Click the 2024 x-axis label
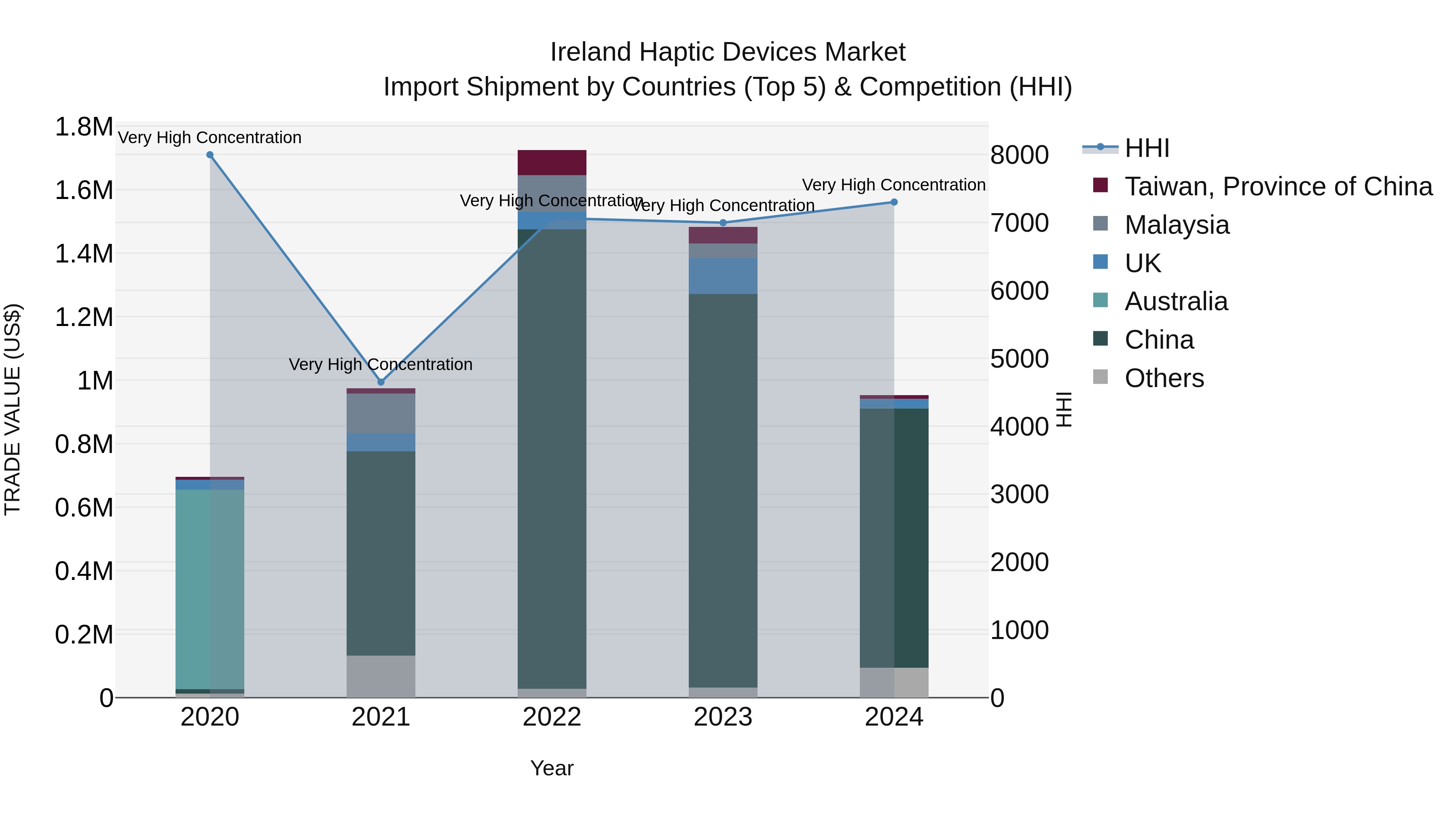Image resolution: width=1456 pixels, height=819 pixels. (894, 717)
